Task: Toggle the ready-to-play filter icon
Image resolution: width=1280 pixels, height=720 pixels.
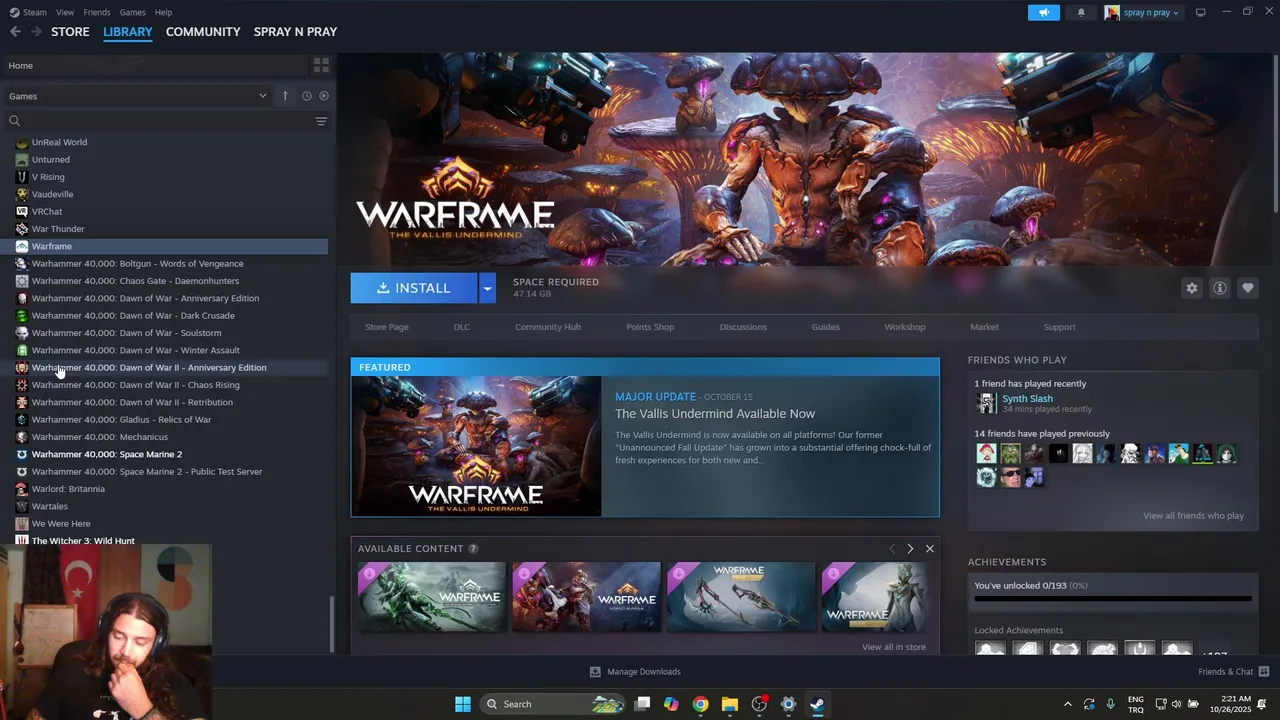Action: coord(324,96)
